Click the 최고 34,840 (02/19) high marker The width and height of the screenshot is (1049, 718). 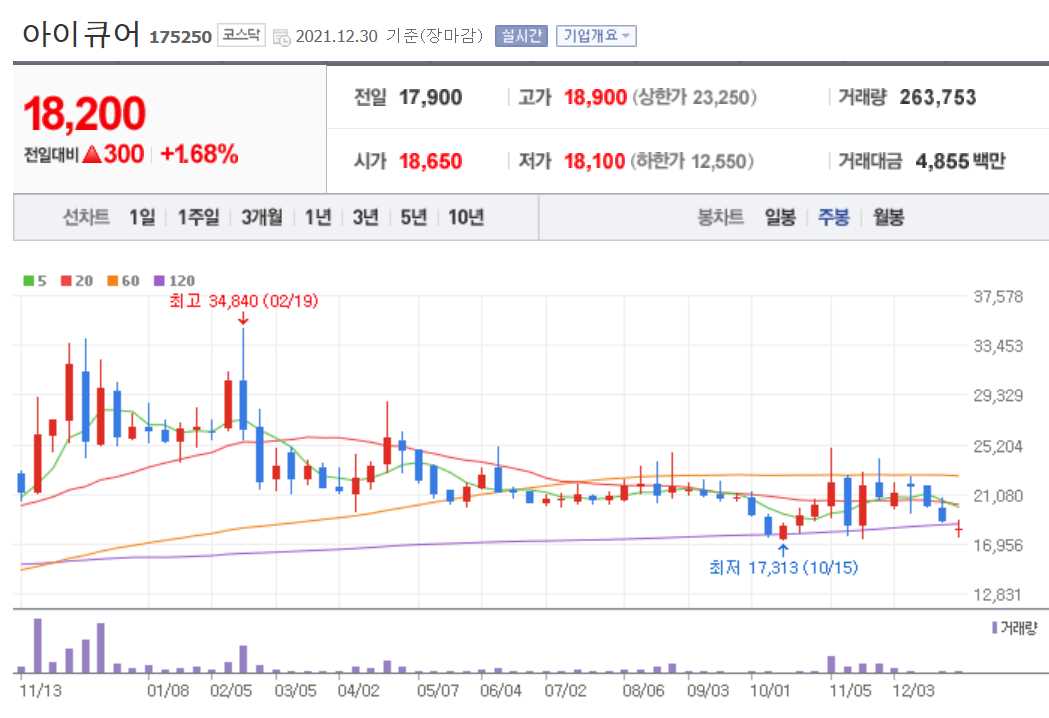[x=244, y=301]
